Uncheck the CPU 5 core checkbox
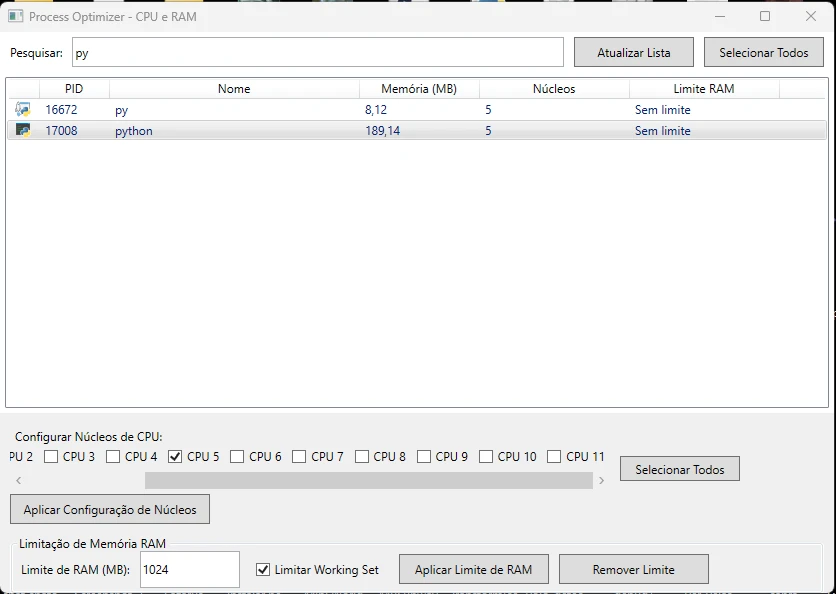The width and height of the screenshot is (836, 594). pyautogui.click(x=176, y=457)
